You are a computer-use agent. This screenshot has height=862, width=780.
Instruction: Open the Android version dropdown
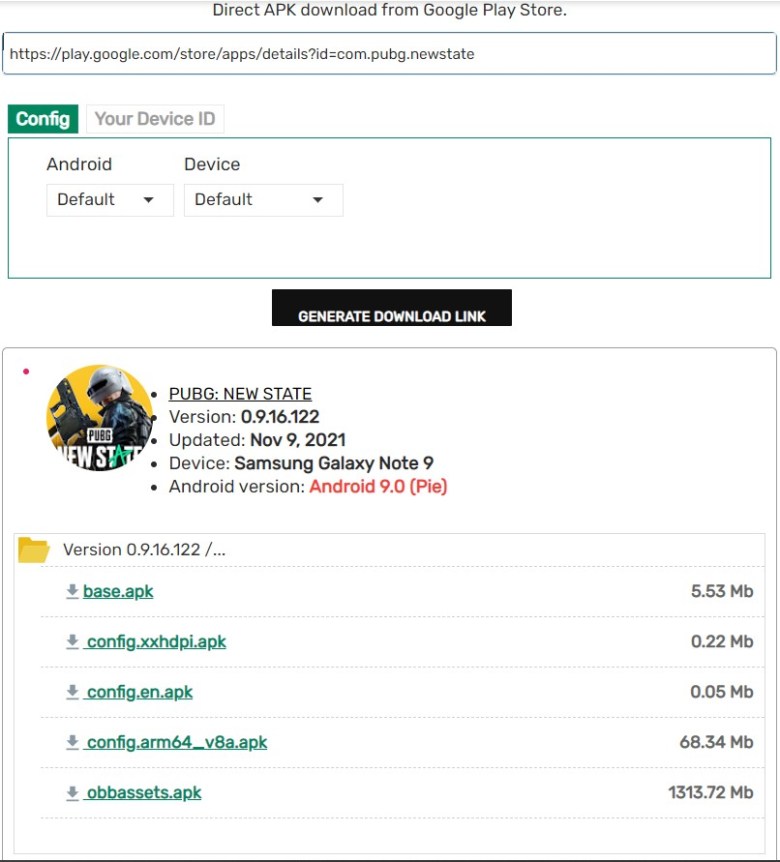pos(110,200)
